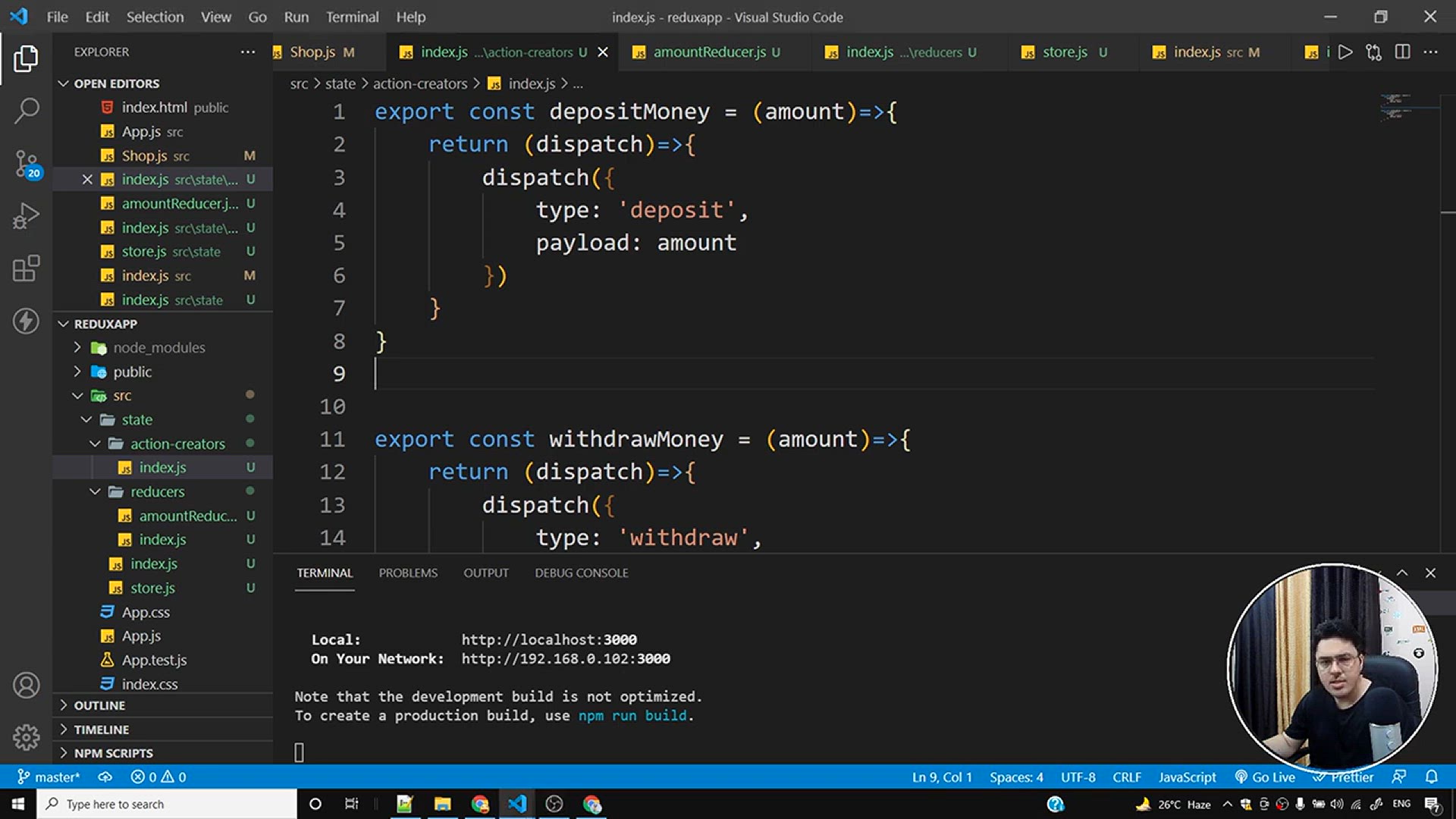This screenshot has width=1456, height=819.
Task: Switch to the Problems panel tab
Action: [408, 573]
